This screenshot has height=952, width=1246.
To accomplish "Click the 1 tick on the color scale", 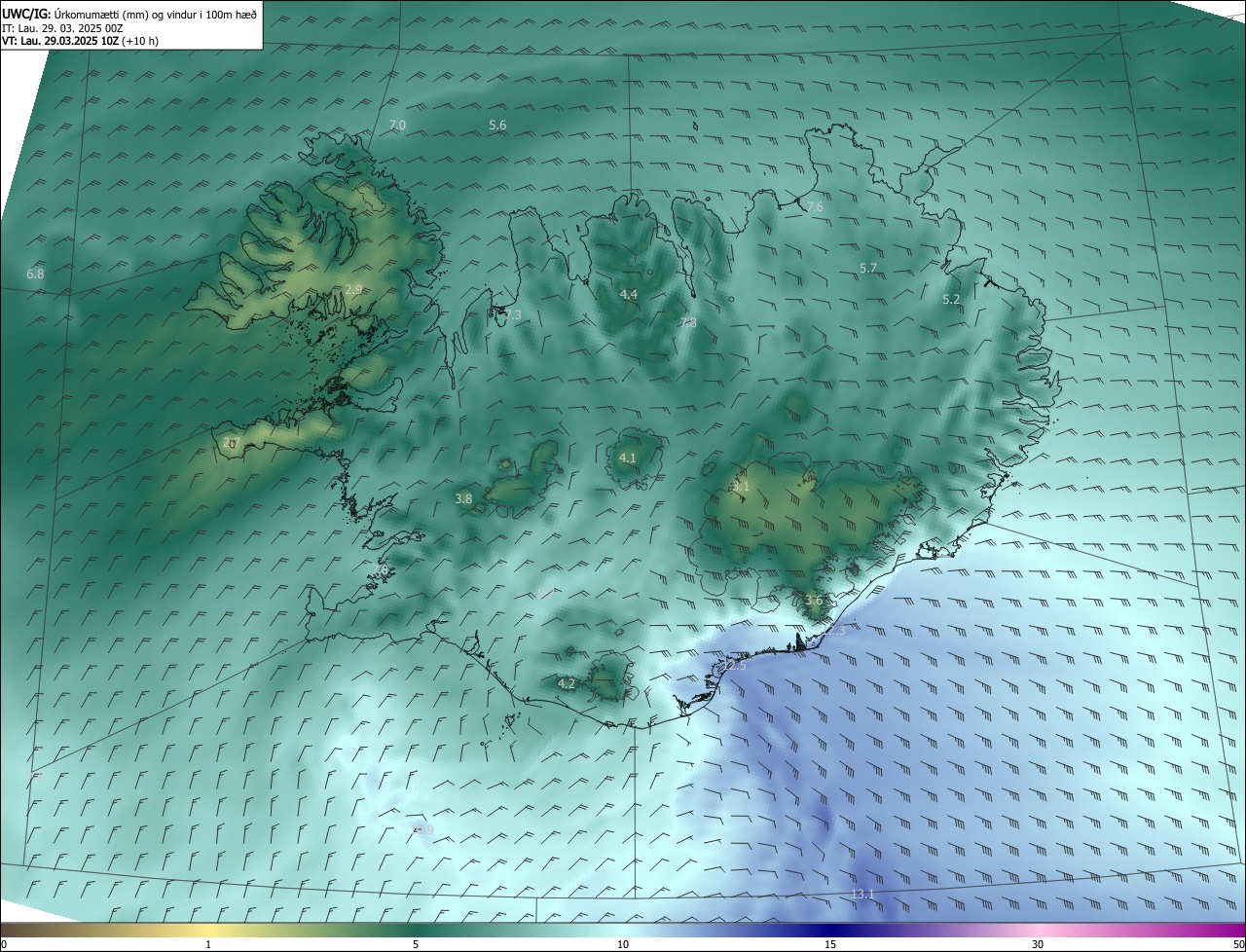I will pyautogui.click(x=209, y=944).
